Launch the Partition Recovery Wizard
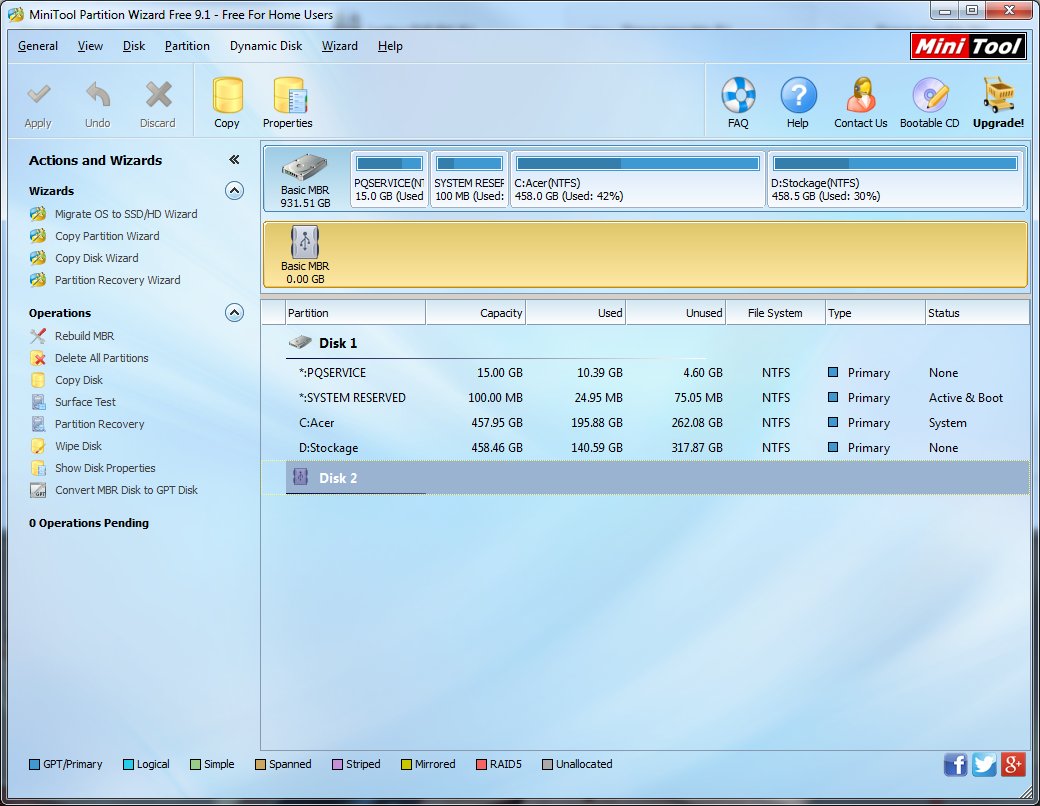 (x=105, y=279)
